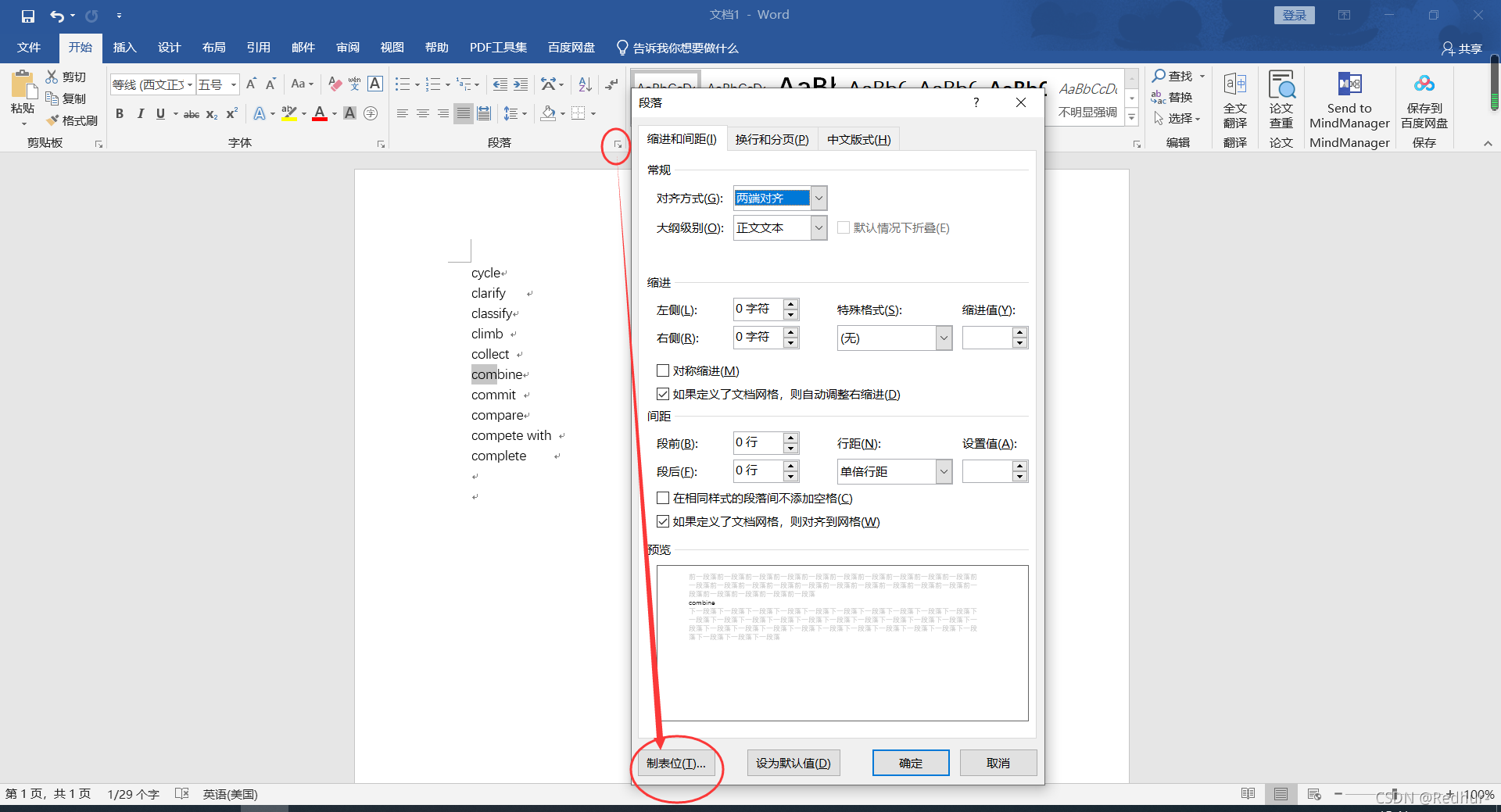Click 取消 Cancel button
The image size is (1501, 812).
998,763
